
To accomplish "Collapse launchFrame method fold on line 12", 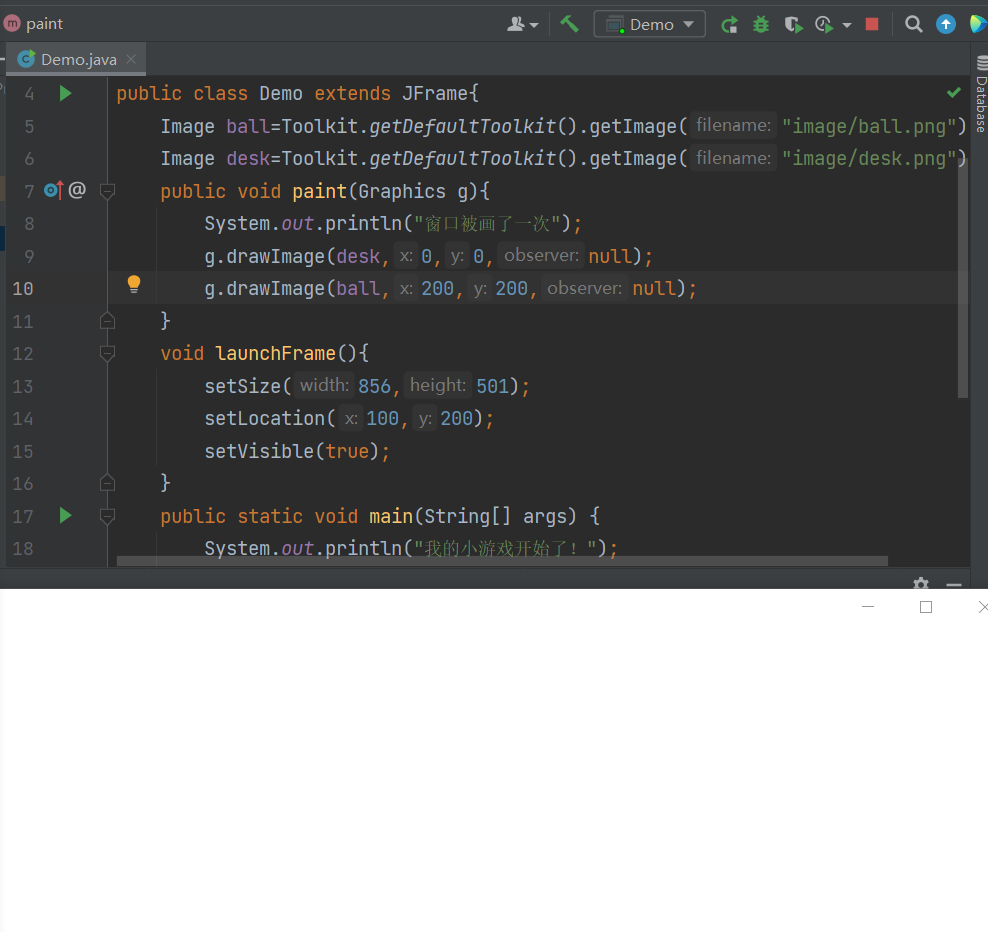I will tap(107, 354).
